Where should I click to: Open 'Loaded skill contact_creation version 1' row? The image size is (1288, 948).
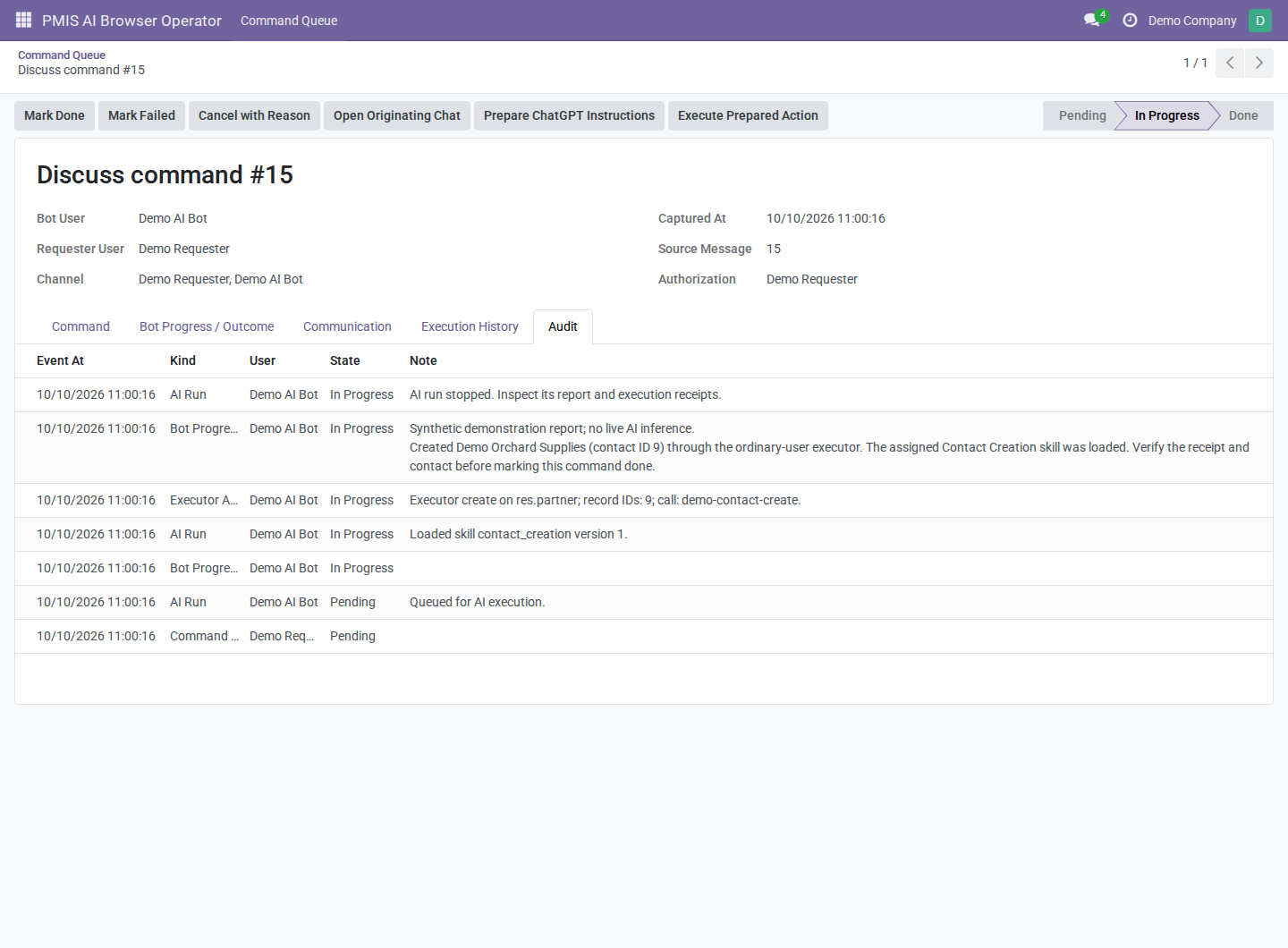pos(644,534)
